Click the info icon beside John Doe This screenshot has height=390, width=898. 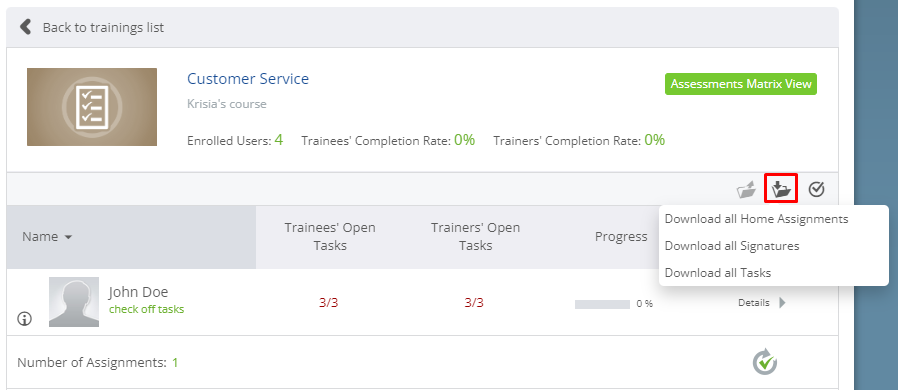pos(25,319)
